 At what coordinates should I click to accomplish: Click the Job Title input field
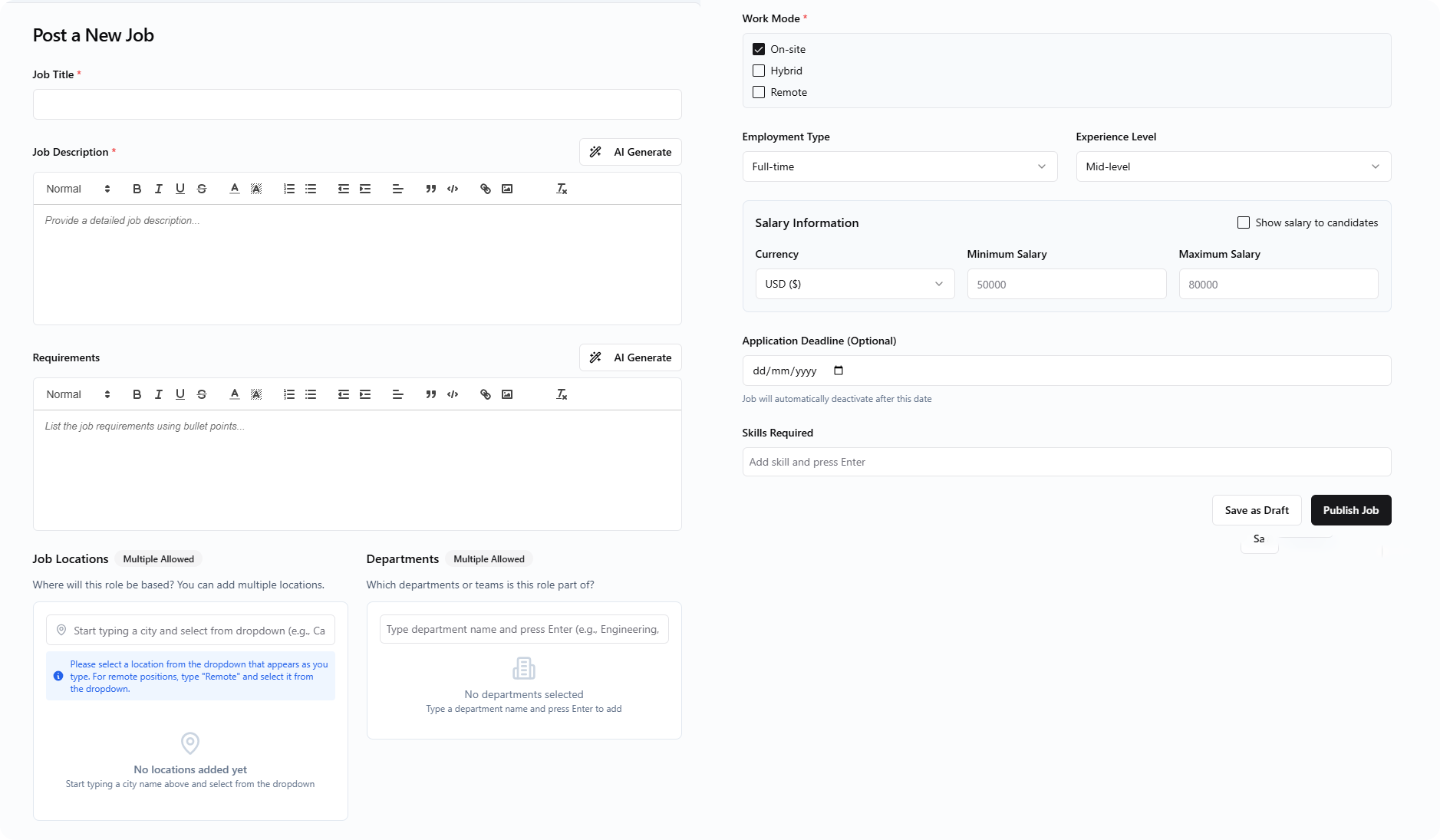[357, 104]
